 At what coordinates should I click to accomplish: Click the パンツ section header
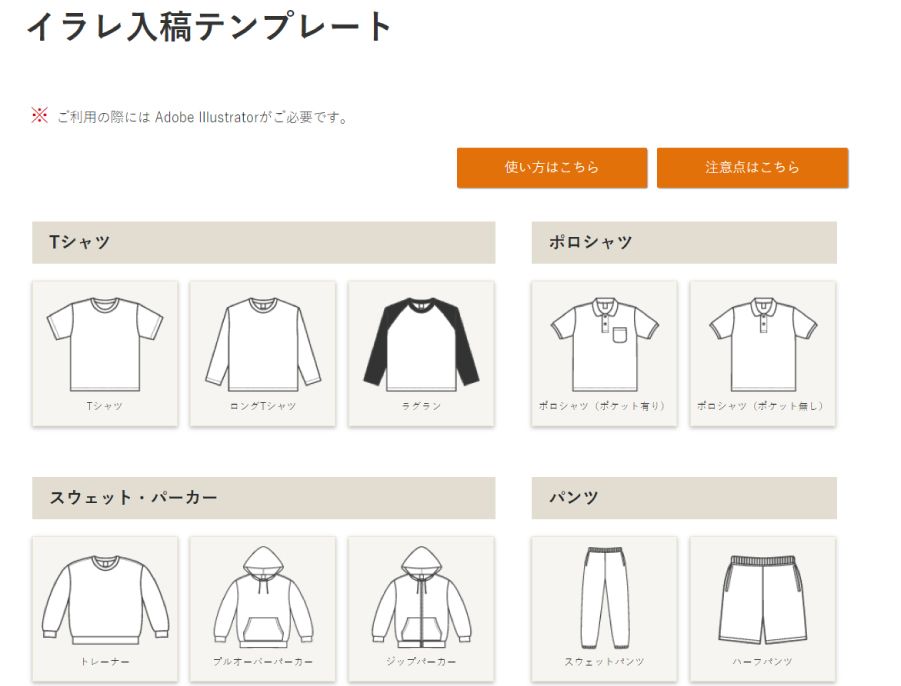click(x=684, y=498)
